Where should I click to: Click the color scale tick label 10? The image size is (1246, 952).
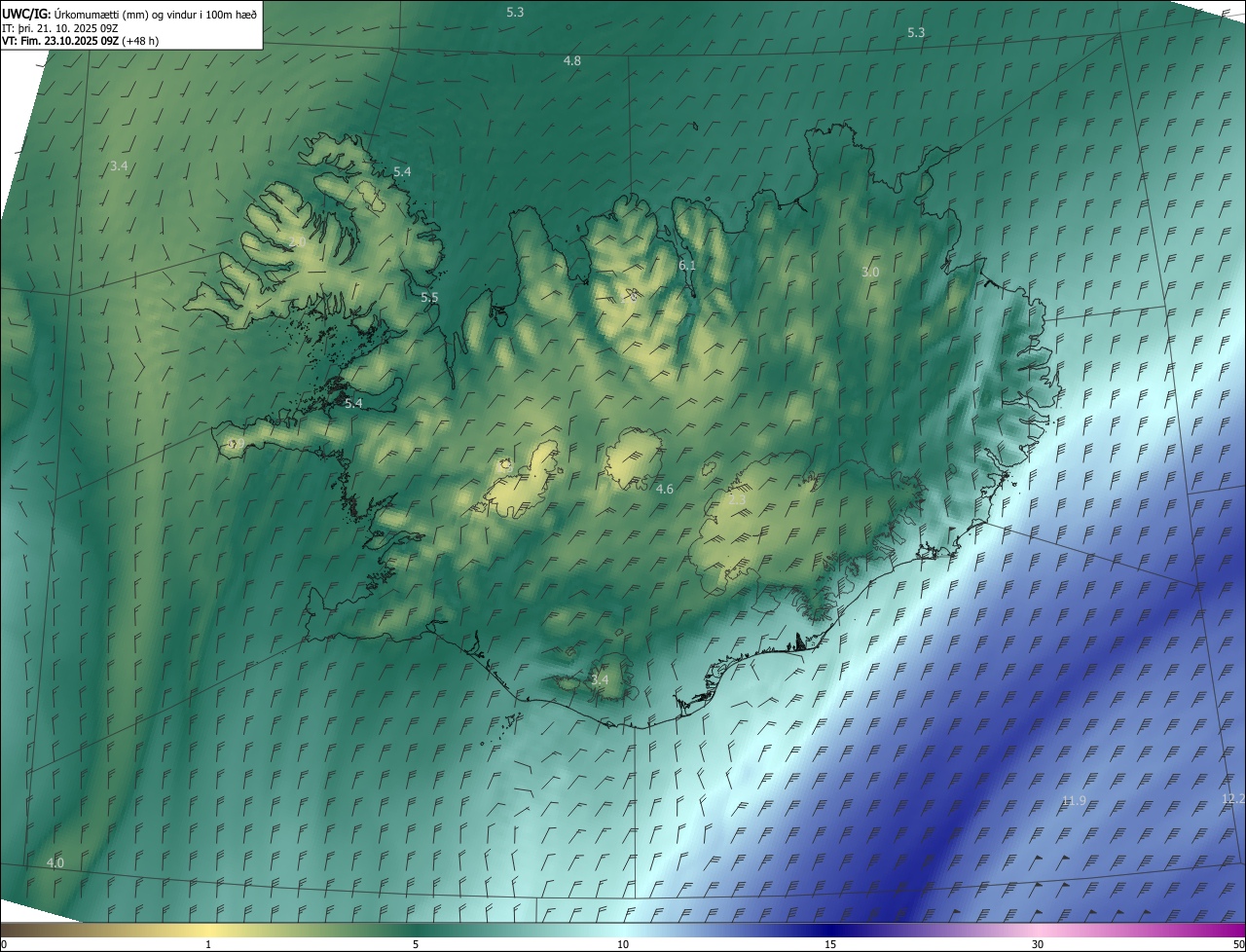pyautogui.click(x=623, y=944)
